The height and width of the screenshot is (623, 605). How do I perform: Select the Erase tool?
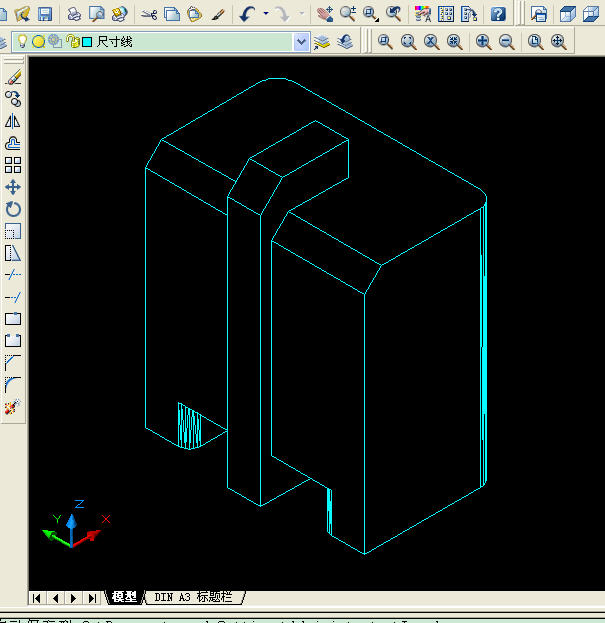pos(13,77)
